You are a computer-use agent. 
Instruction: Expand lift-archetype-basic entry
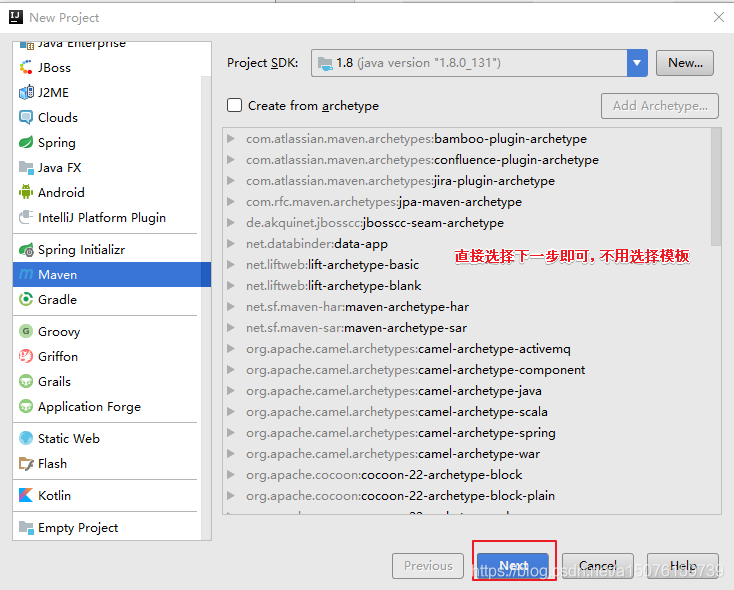pyautogui.click(x=230, y=265)
